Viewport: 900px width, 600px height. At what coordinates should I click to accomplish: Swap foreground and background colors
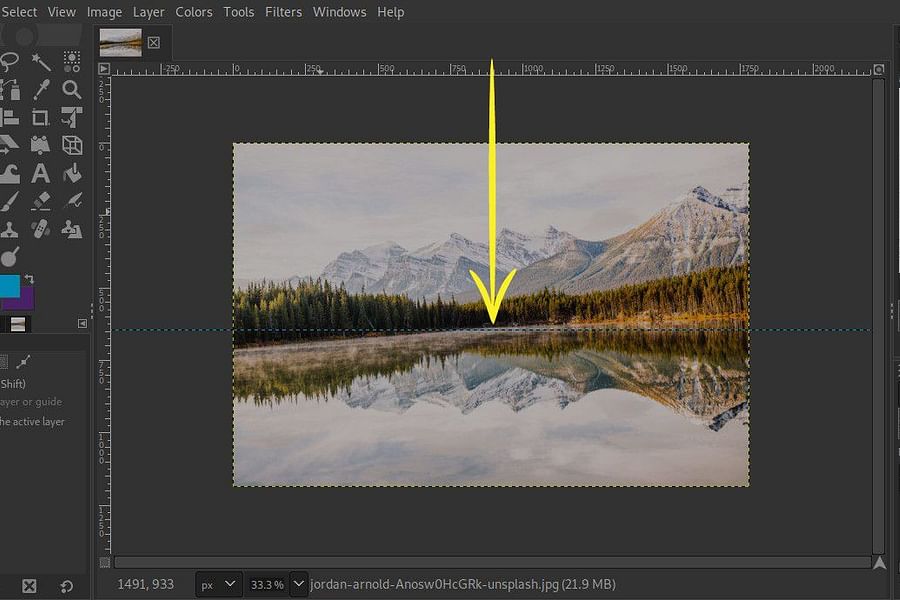click(x=29, y=277)
